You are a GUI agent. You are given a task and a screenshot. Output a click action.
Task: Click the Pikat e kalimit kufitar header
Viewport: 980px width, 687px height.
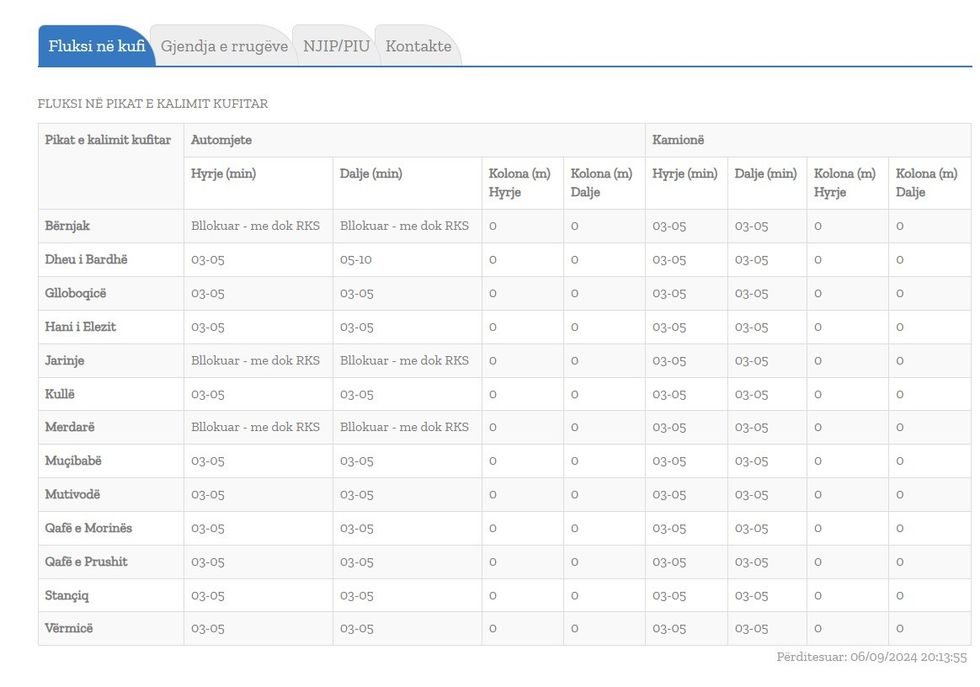tap(108, 140)
